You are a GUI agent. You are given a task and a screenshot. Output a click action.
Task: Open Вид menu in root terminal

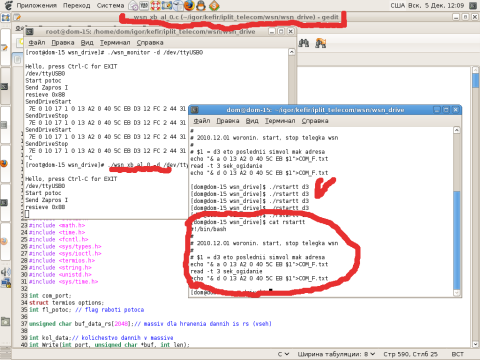87,43
